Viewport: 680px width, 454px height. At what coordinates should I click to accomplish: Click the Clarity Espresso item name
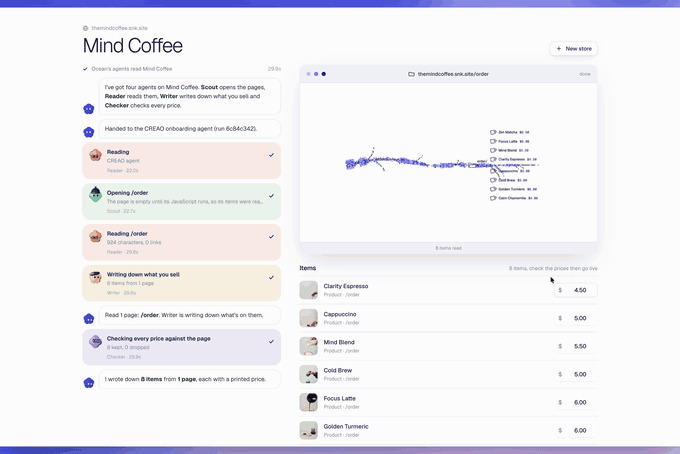346,286
